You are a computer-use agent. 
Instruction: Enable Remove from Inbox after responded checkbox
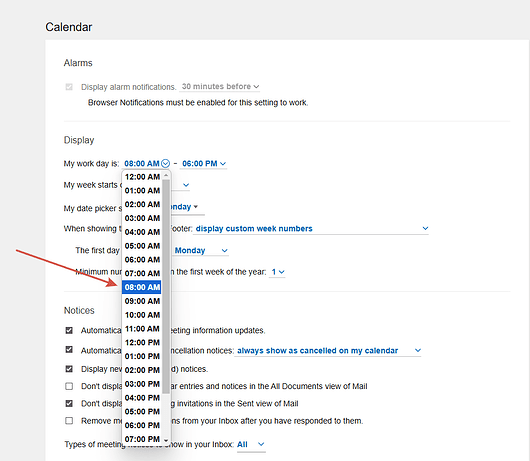pyautogui.click(x=69, y=421)
